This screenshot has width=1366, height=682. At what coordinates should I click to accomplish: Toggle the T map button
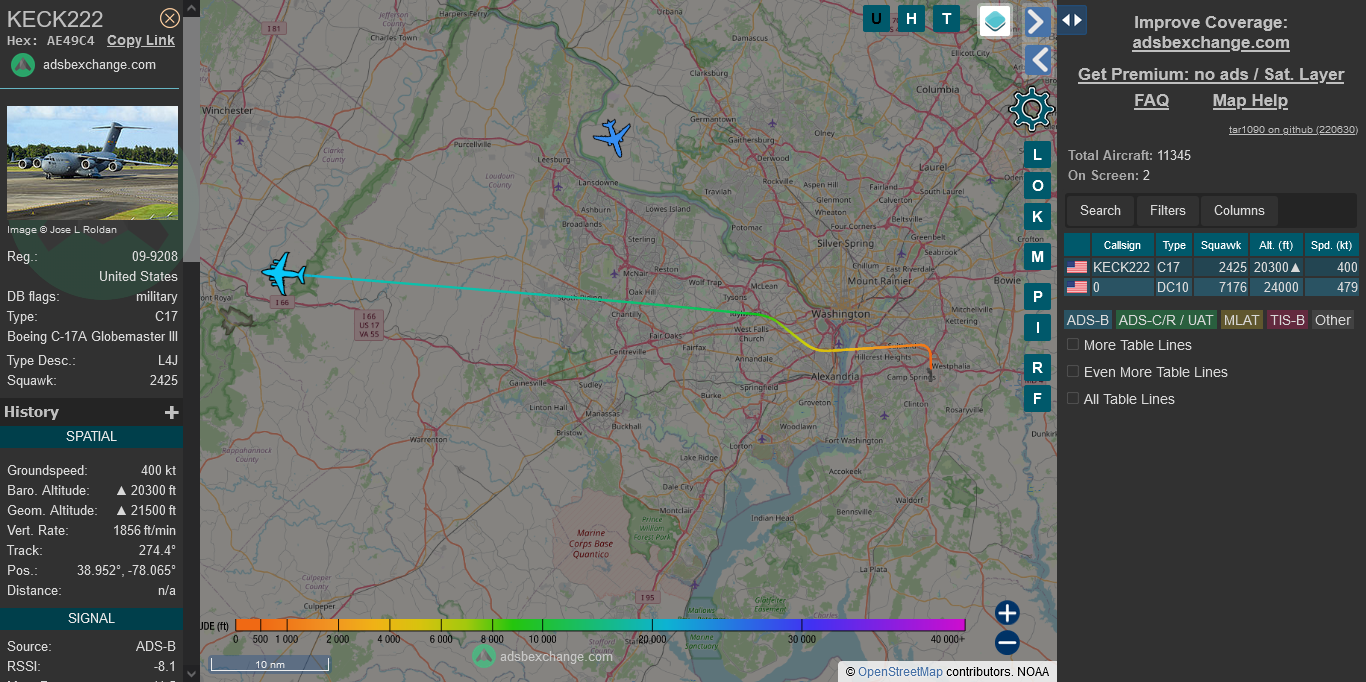[946, 18]
